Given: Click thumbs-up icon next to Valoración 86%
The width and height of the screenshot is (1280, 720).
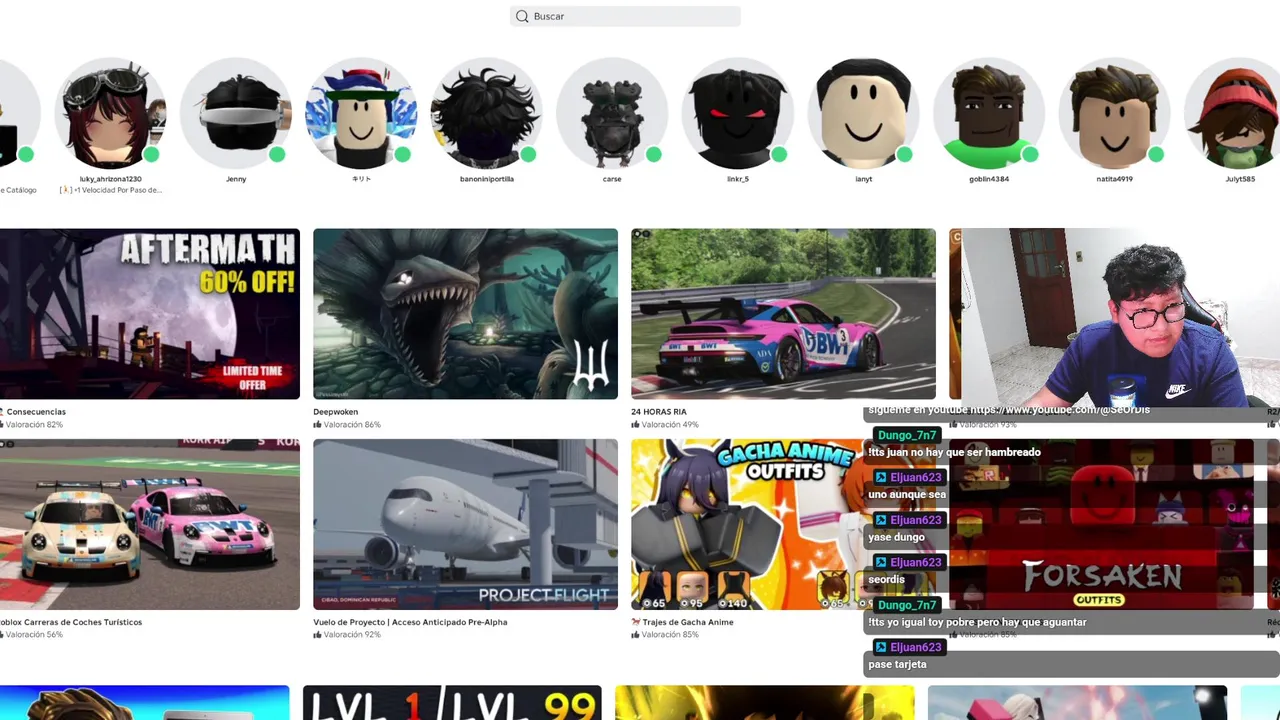Looking at the screenshot, I should [317, 424].
